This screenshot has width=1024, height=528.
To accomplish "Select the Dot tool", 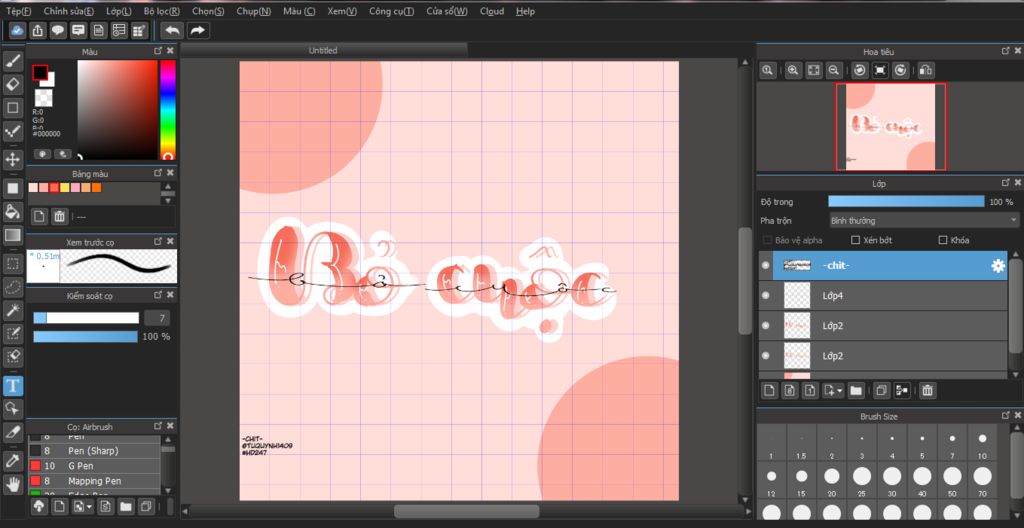I will coord(13,131).
